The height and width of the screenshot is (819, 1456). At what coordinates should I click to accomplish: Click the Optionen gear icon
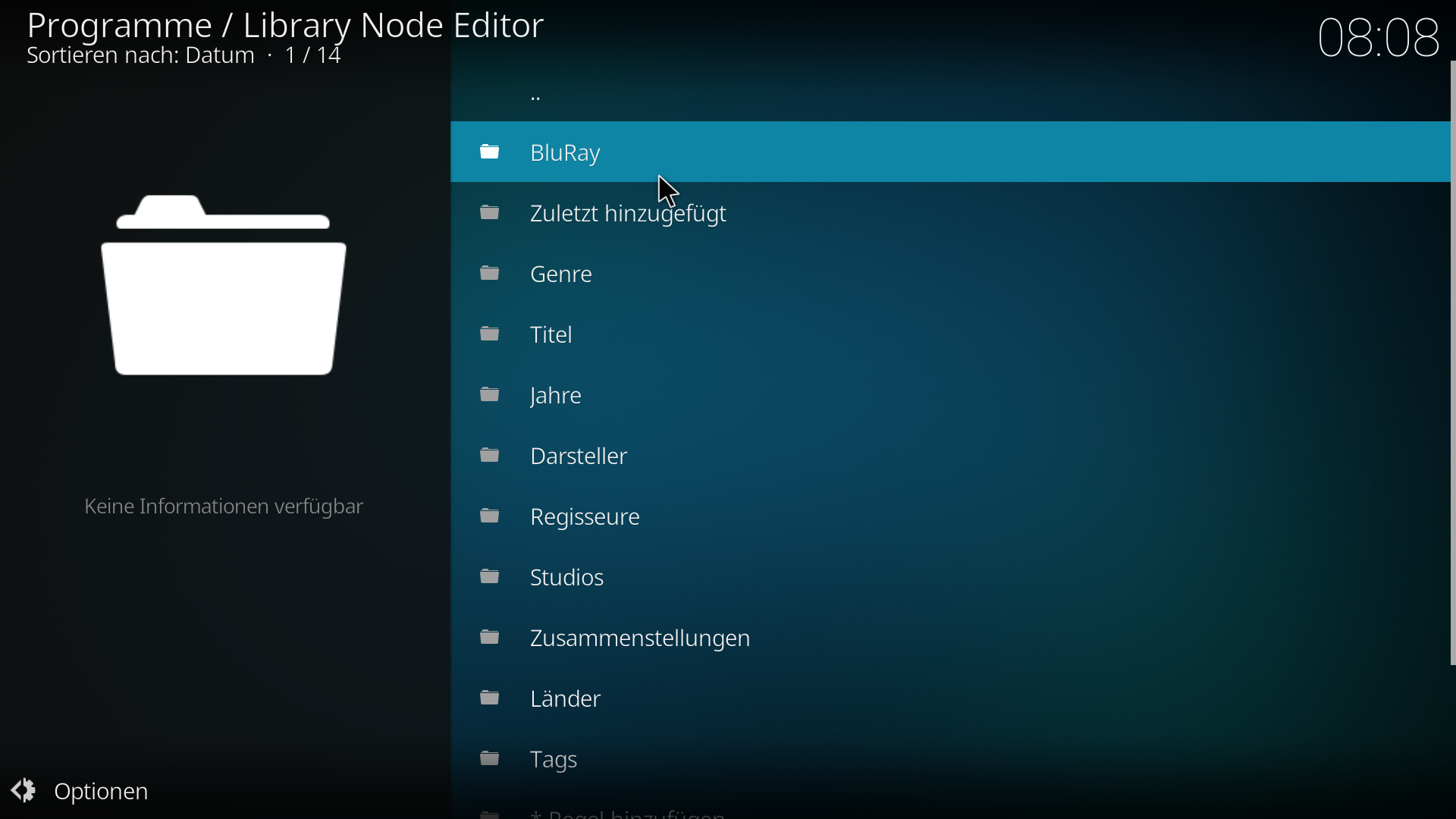[23, 791]
